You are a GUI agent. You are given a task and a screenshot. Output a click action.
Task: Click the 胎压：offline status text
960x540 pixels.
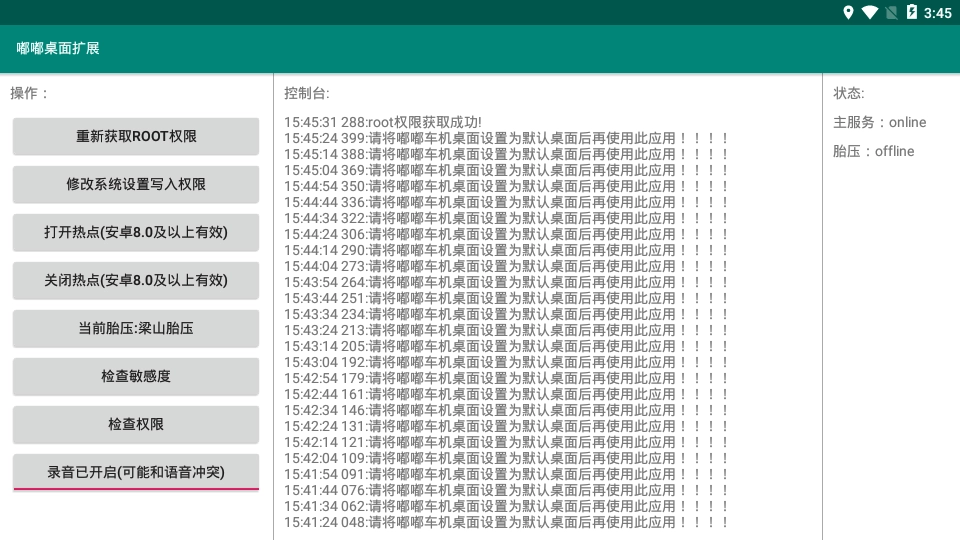[874, 151]
